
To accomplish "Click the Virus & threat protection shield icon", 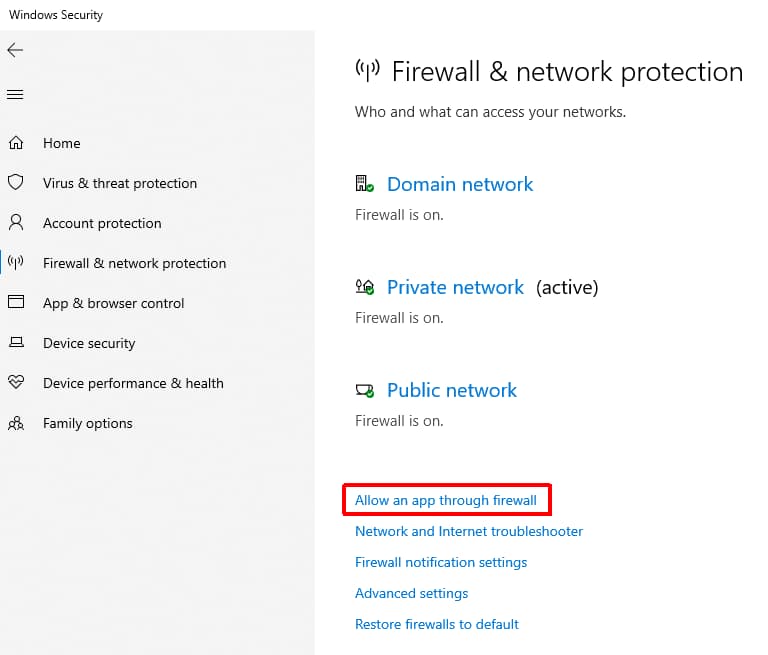I will tap(16, 183).
